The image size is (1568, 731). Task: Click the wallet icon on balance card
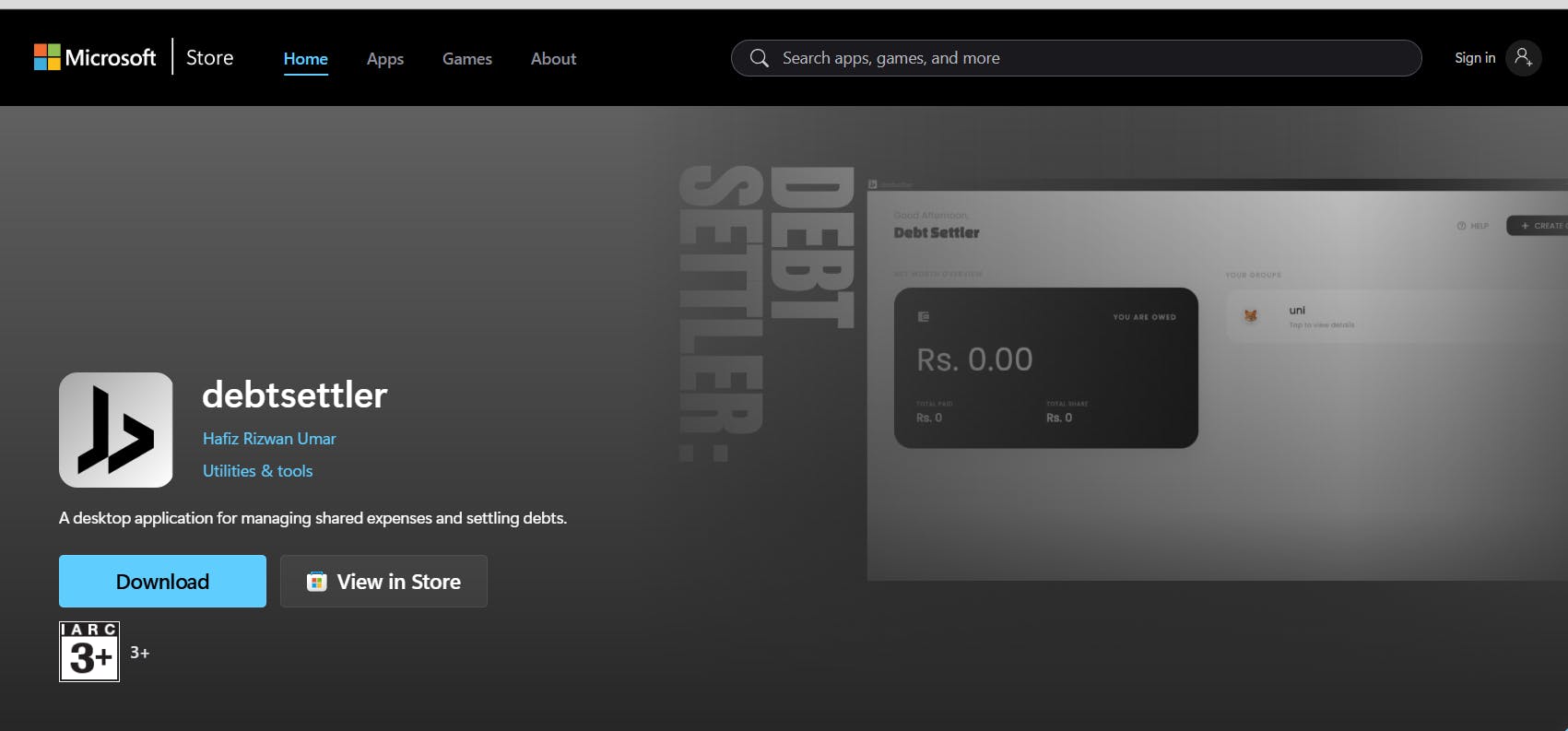coord(924,317)
